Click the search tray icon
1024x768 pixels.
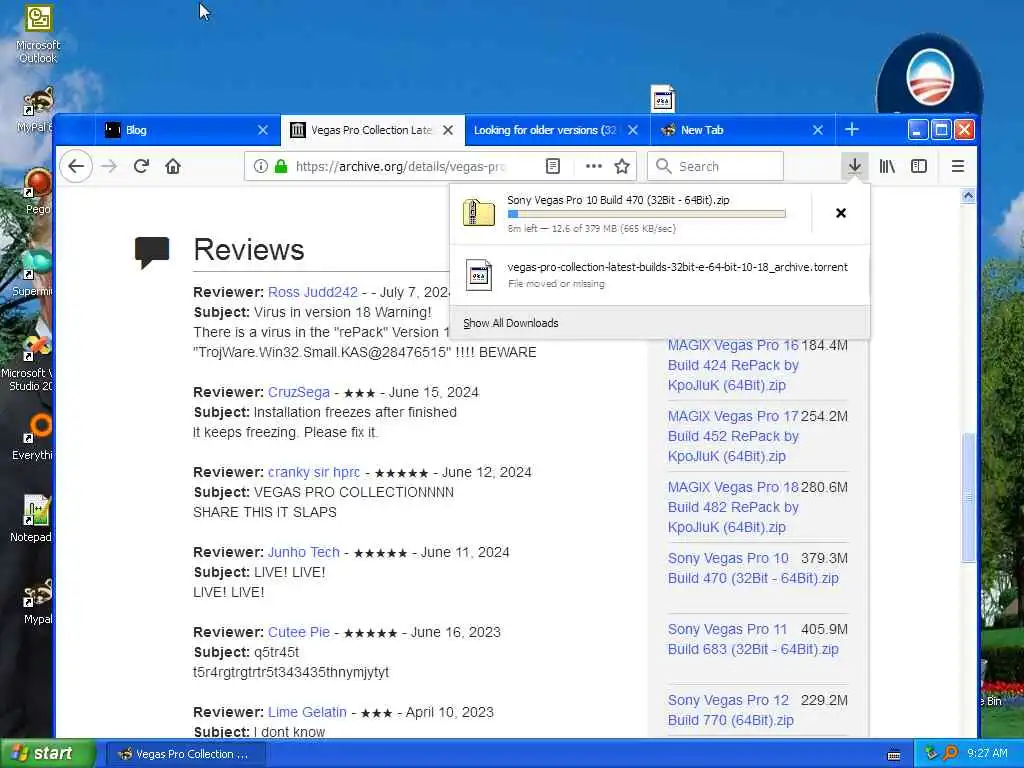(x=951, y=754)
